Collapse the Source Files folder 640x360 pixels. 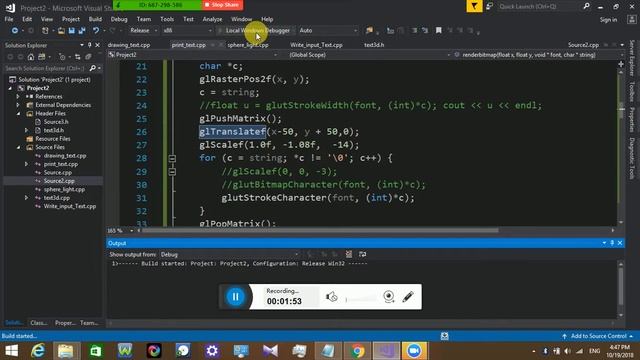(18, 147)
